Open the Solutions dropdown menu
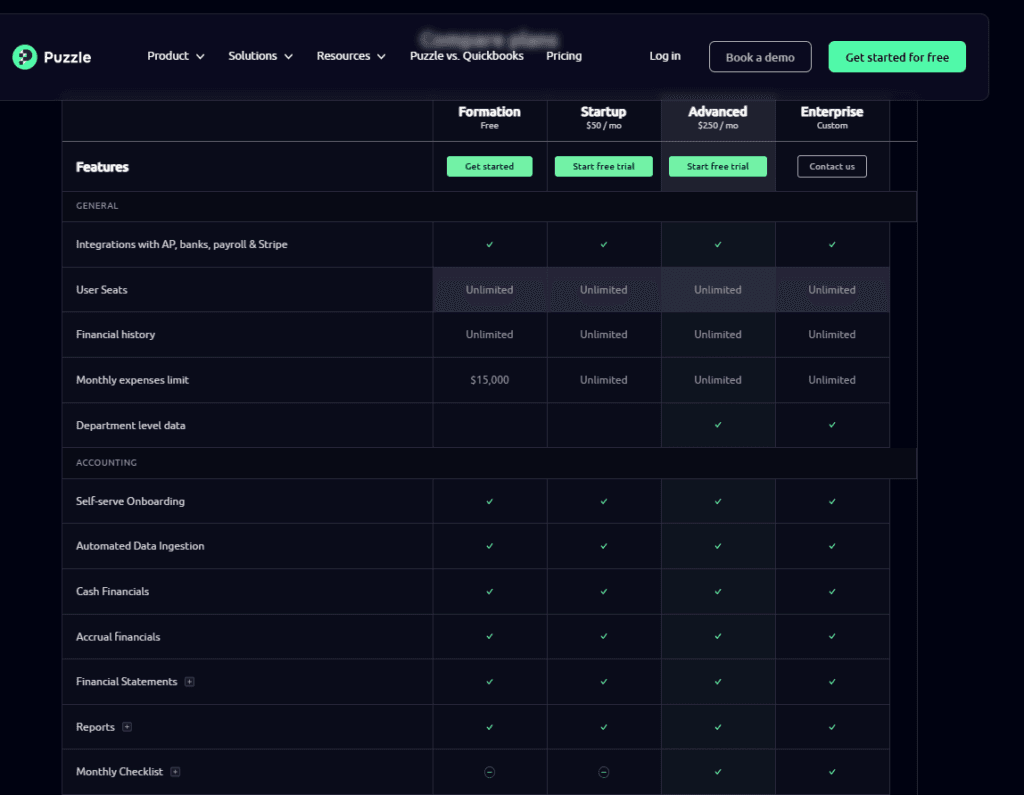This screenshot has height=795, width=1024. click(260, 56)
